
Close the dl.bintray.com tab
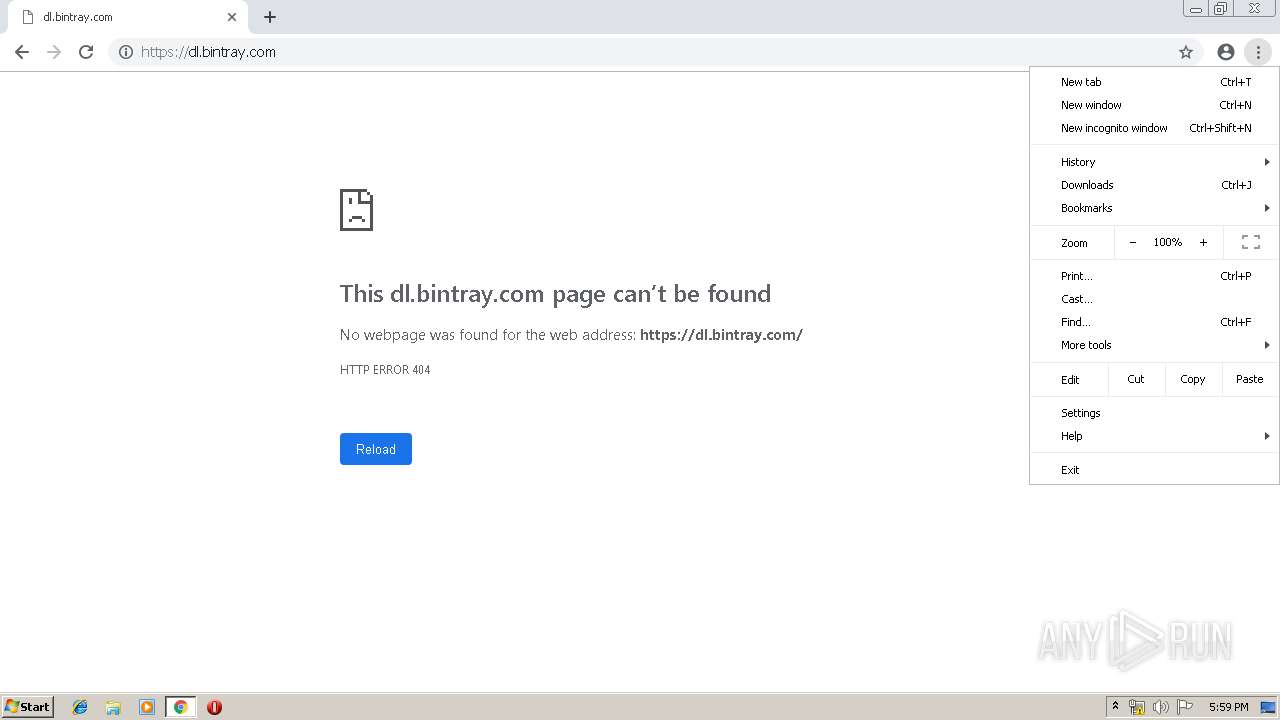[232, 17]
